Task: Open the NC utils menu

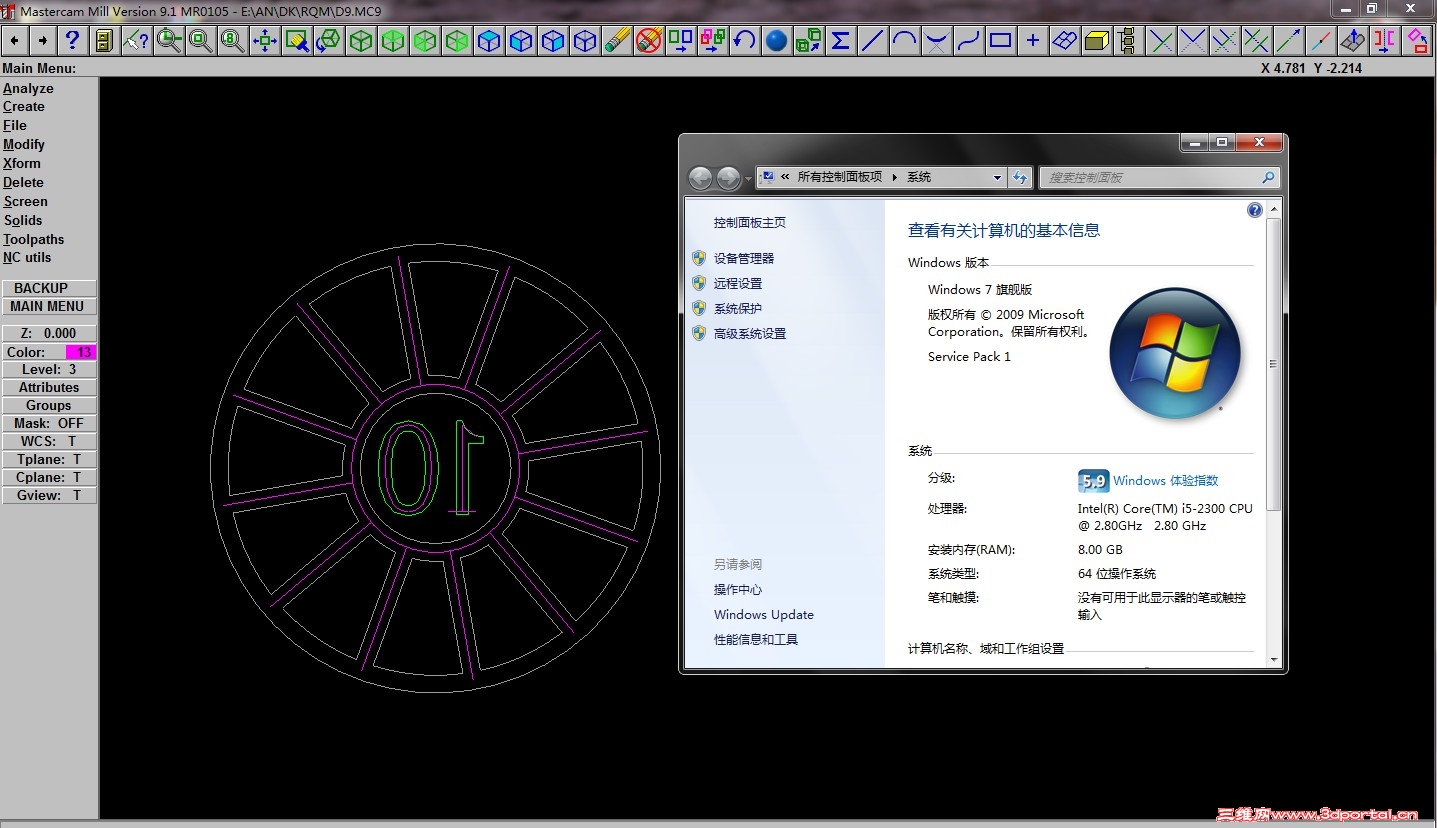Action: click(27, 258)
